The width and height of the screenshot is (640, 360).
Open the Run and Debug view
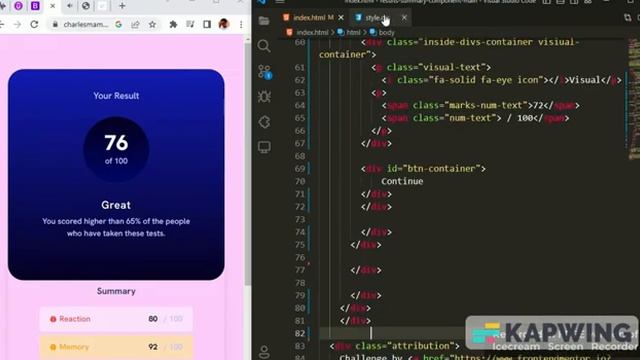(264, 97)
